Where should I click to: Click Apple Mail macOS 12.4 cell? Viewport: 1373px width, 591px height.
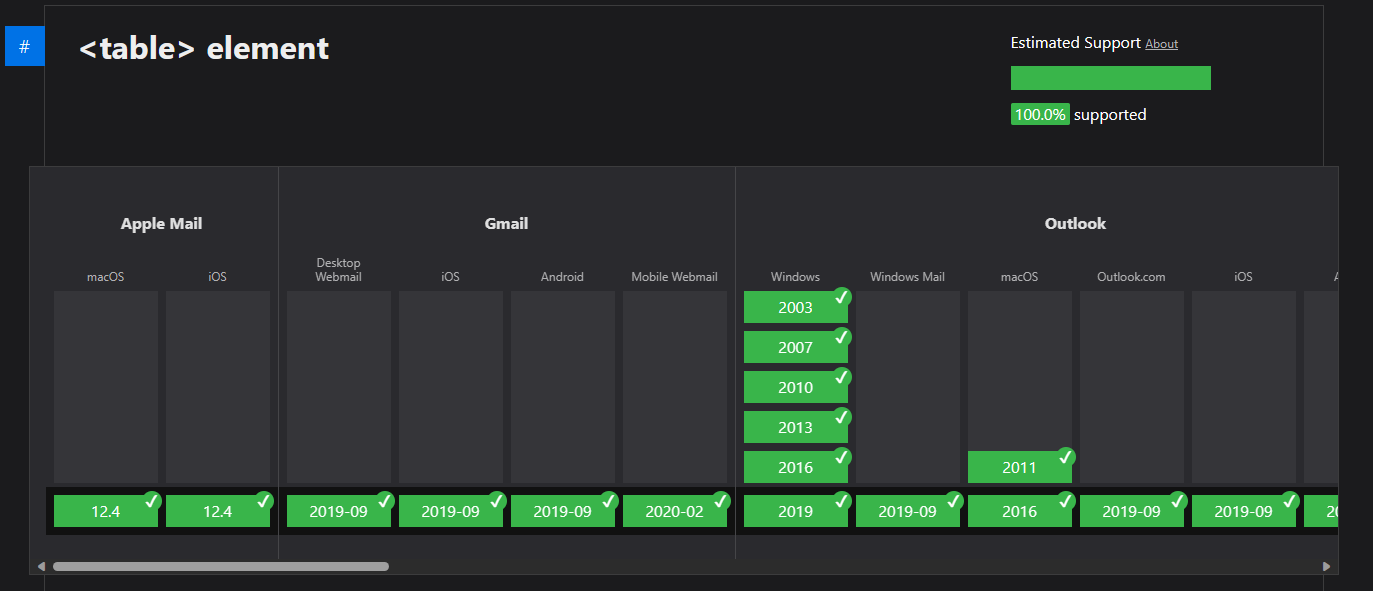coord(105,512)
